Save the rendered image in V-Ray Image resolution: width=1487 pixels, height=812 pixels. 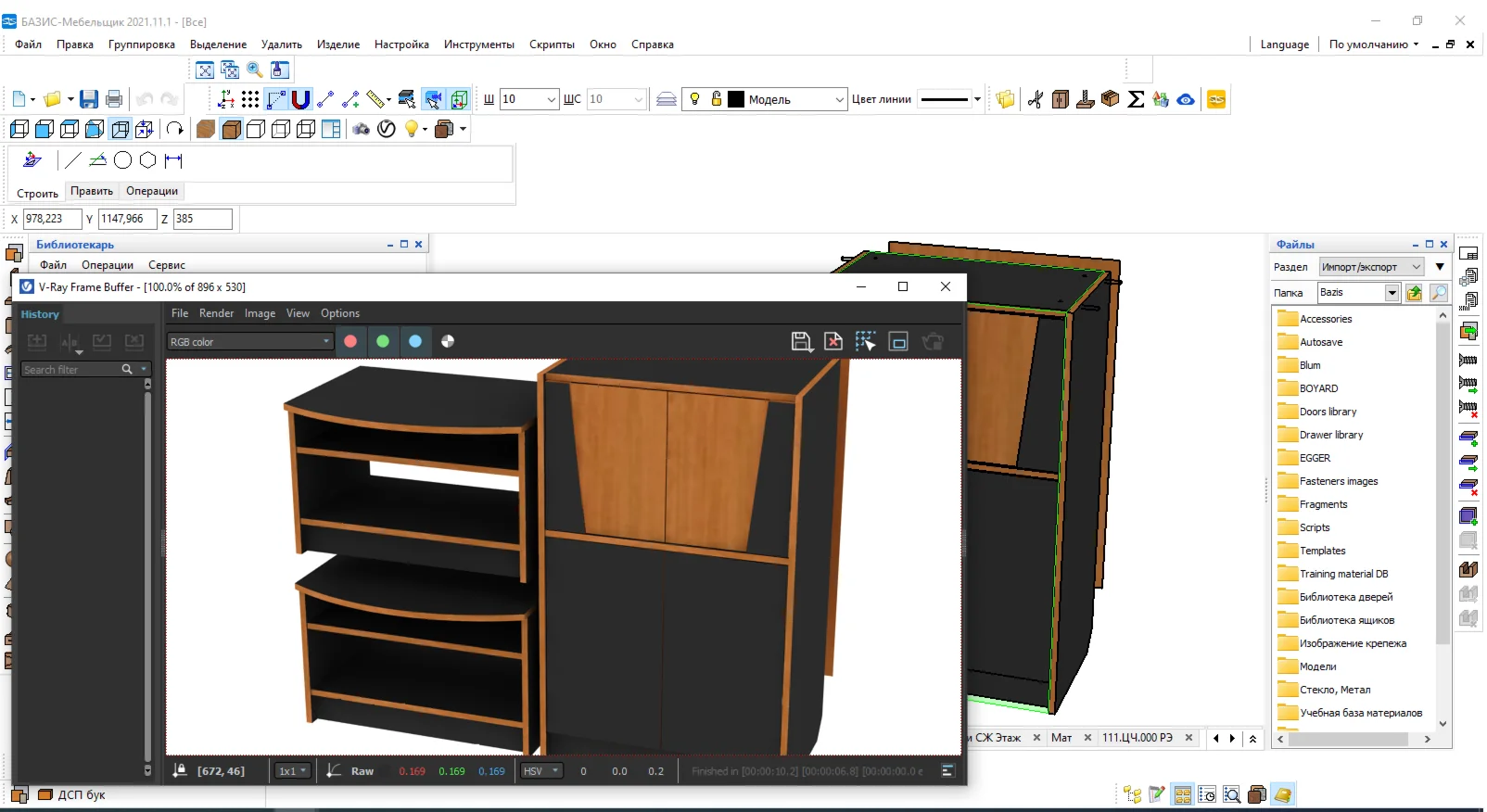coord(801,341)
